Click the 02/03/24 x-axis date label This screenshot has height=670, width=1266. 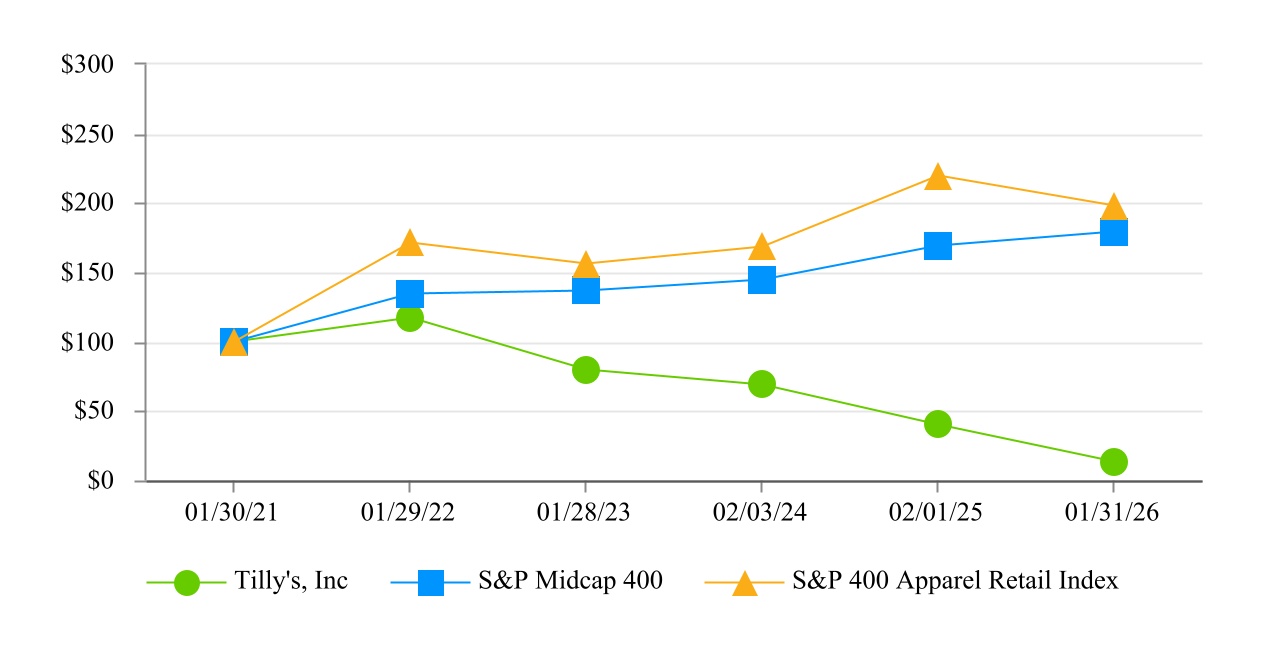(x=761, y=511)
